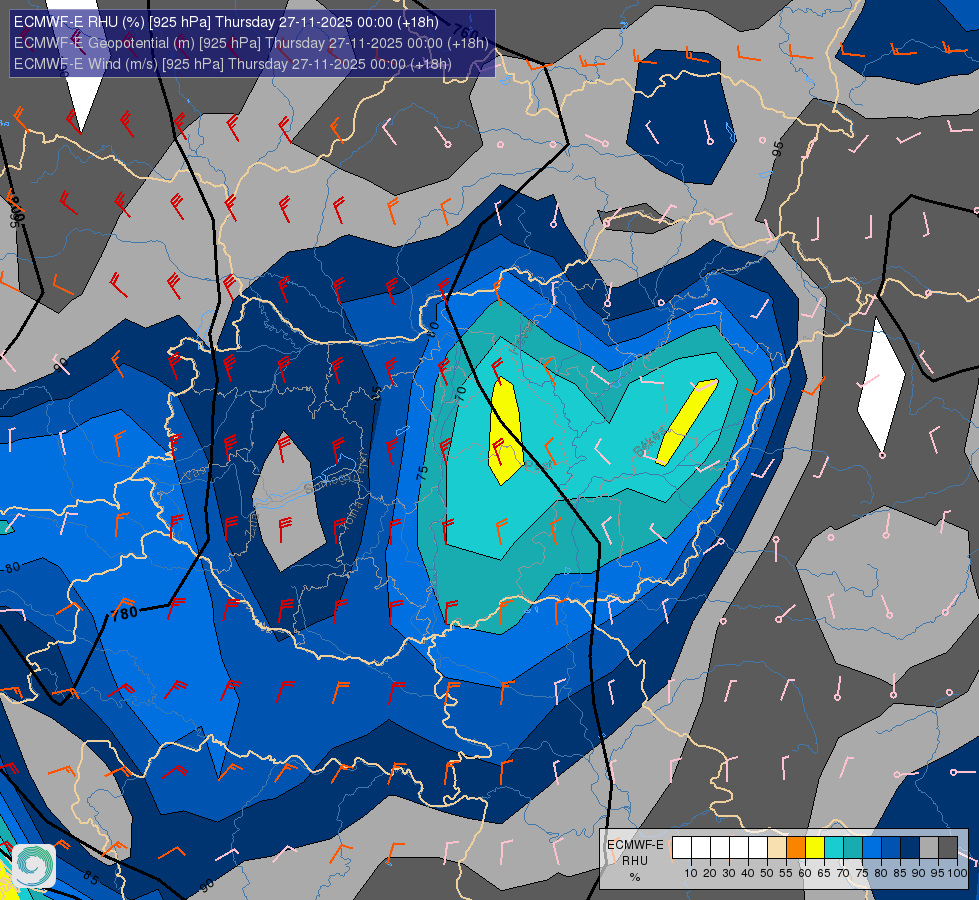Pick the light gray 90–95% legend swatch

929,848
